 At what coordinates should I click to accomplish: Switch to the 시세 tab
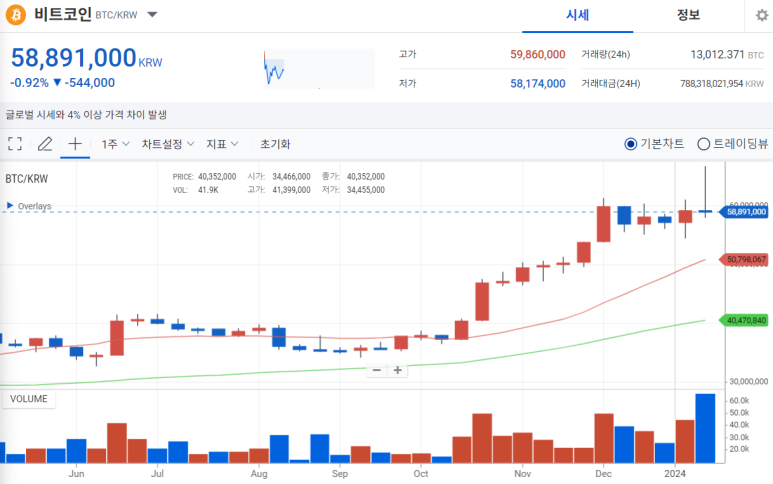(577, 15)
